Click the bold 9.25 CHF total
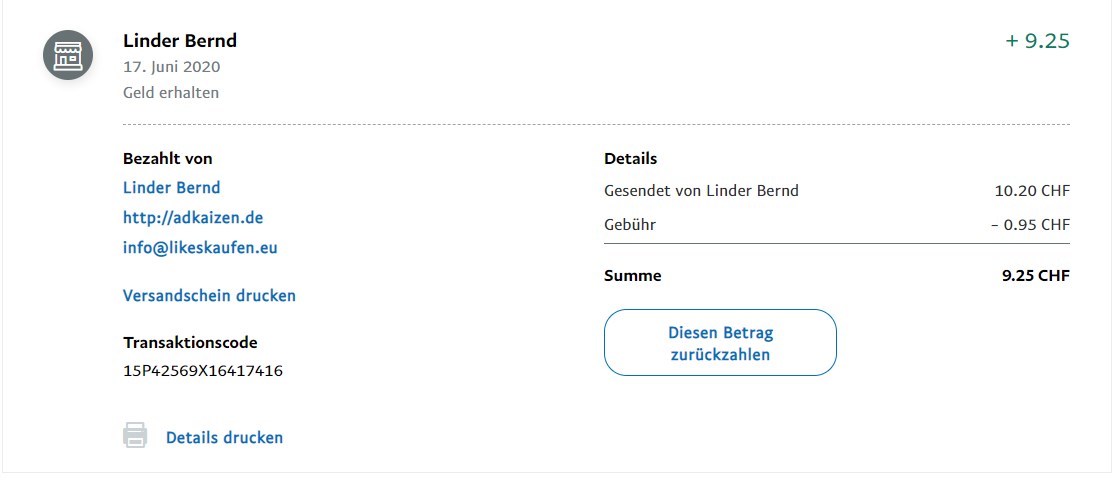Screen dimensions: 1119x482 tap(1035, 276)
